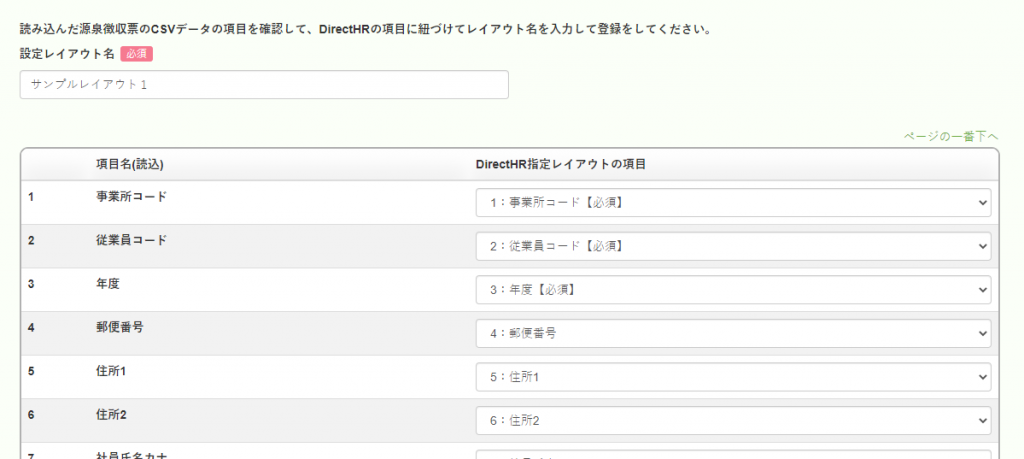Viewport: 1024px width, 459px height.
Task: Expand the 4:郵便番号 dropdown
Action: [x=733, y=334]
